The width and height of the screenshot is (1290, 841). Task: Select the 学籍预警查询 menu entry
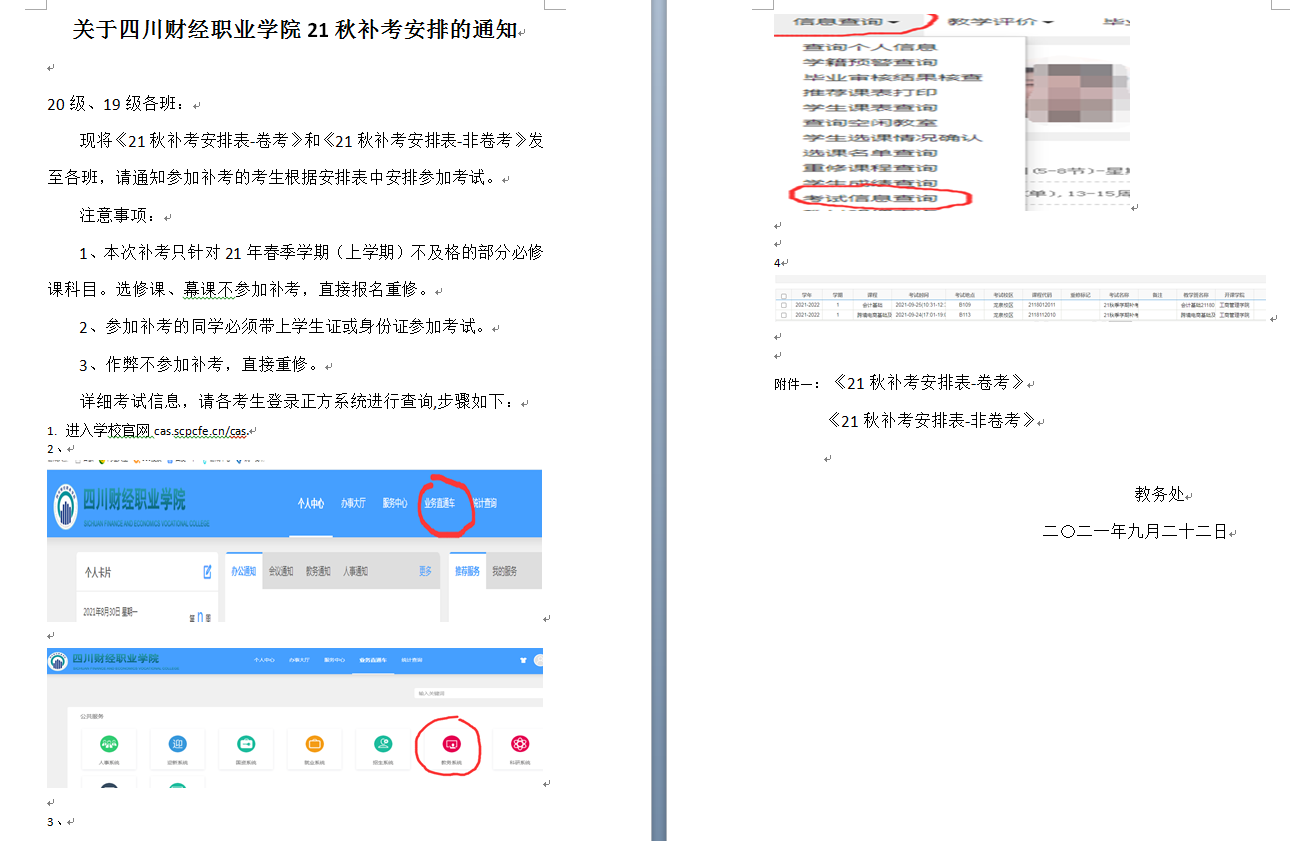[x=870, y=62]
